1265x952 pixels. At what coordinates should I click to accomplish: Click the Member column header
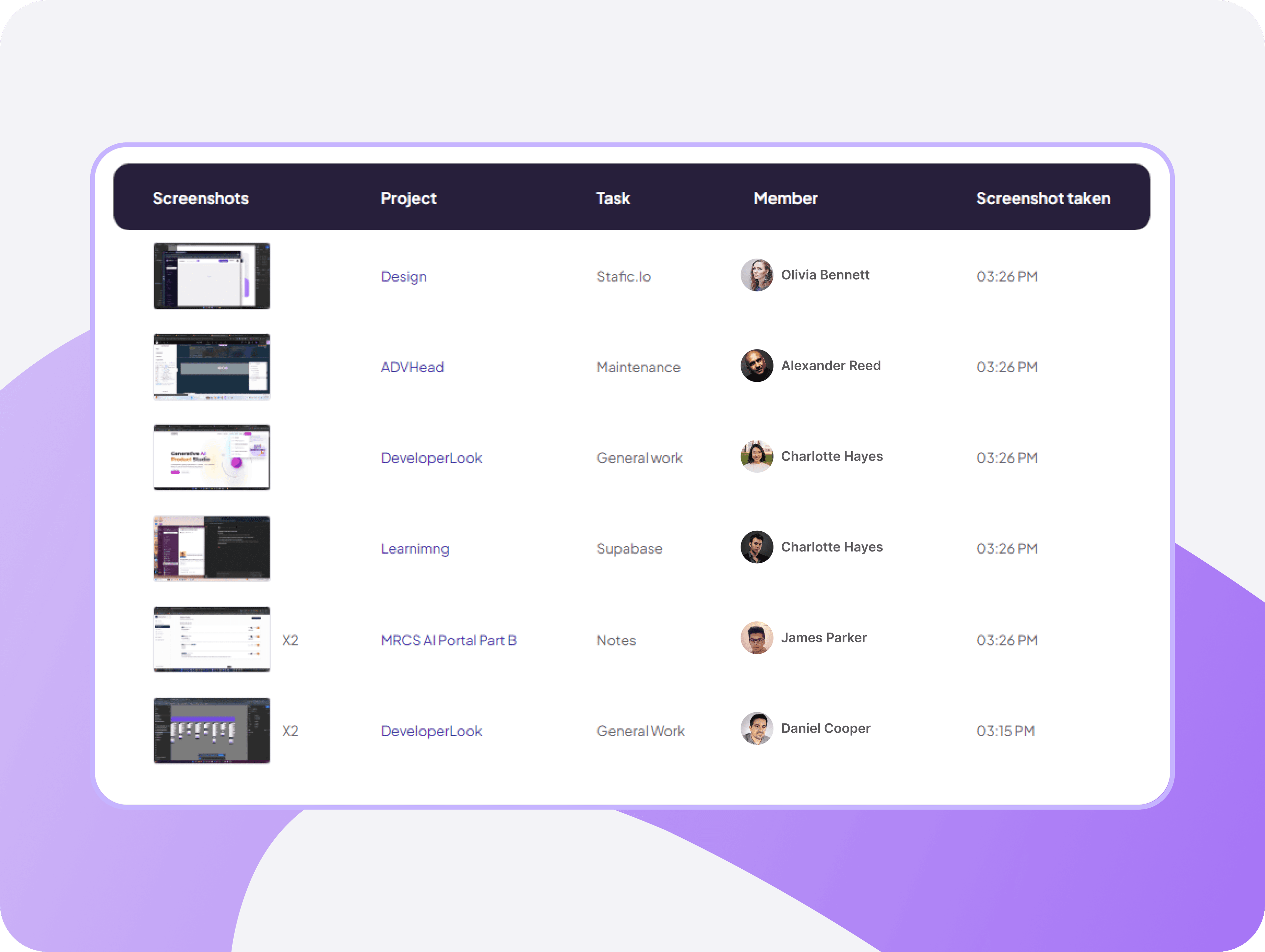(785, 198)
